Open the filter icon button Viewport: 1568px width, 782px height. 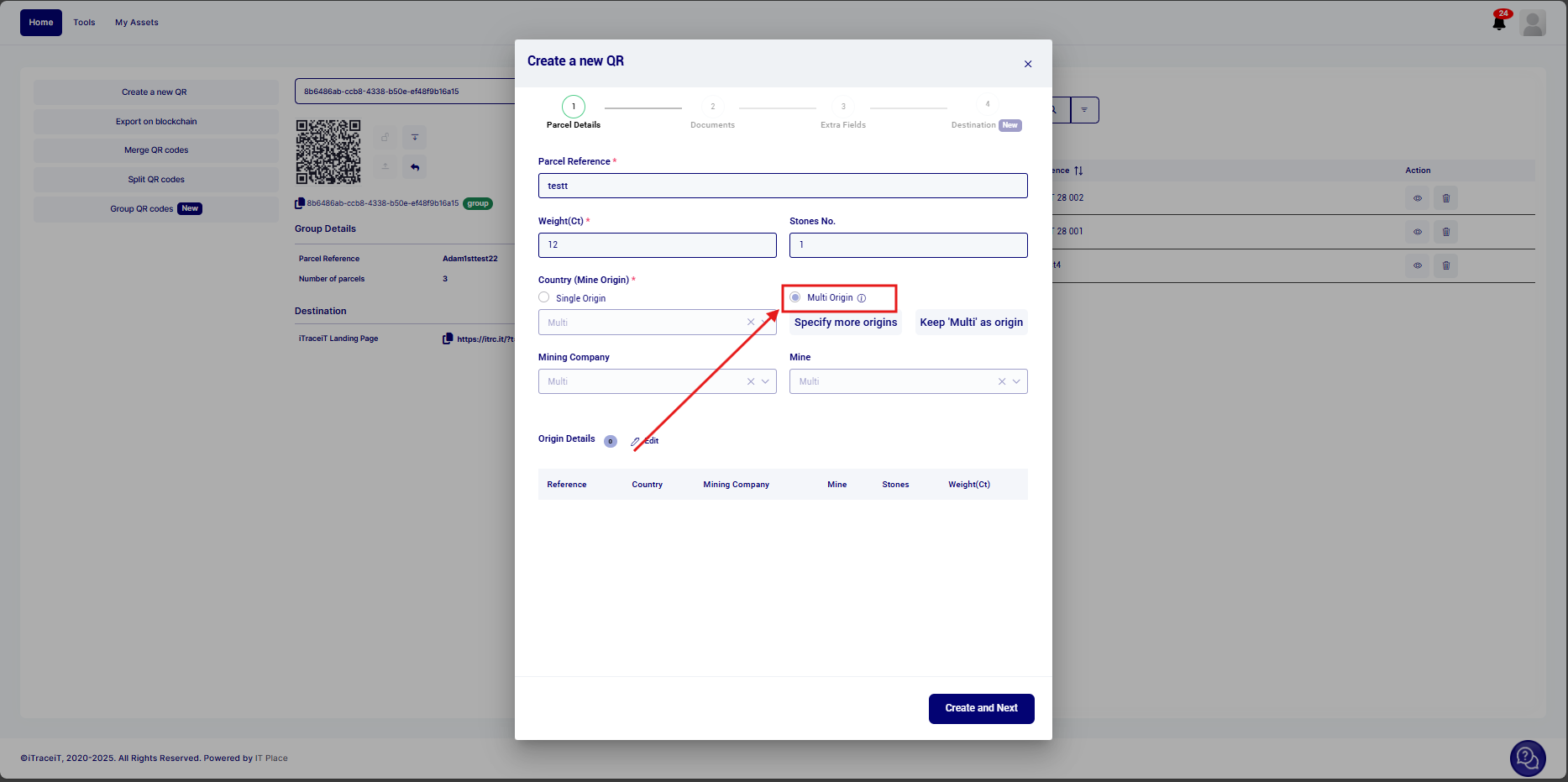[1084, 110]
